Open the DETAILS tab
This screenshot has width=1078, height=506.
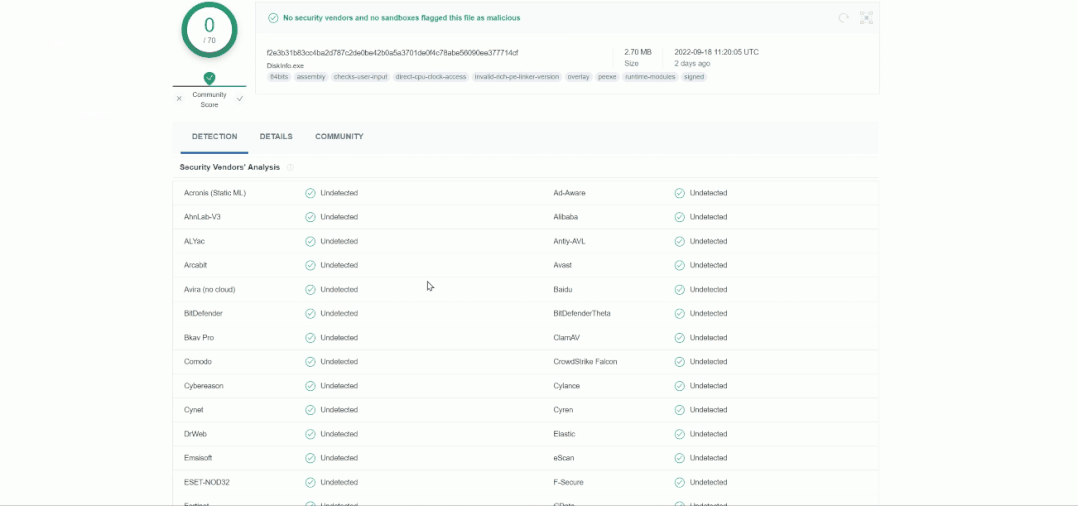coord(276,137)
